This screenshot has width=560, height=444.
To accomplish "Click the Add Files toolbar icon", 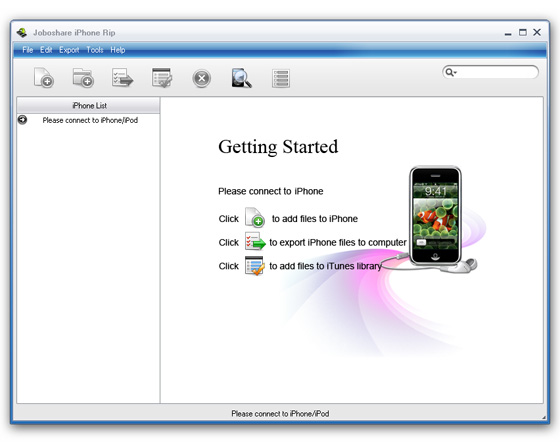I will coord(44,78).
